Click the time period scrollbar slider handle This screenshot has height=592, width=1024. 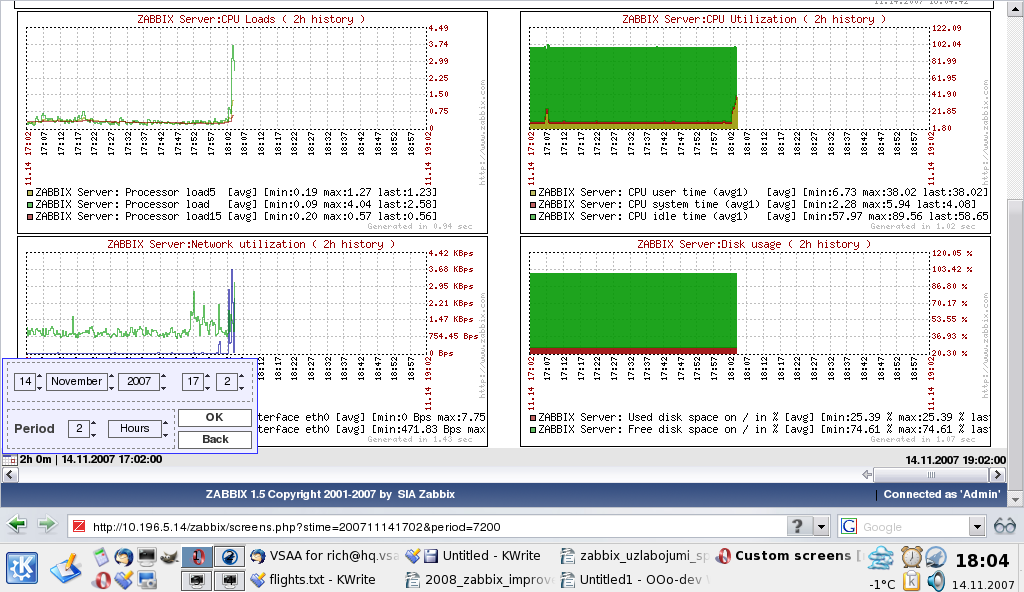(932, 475)
